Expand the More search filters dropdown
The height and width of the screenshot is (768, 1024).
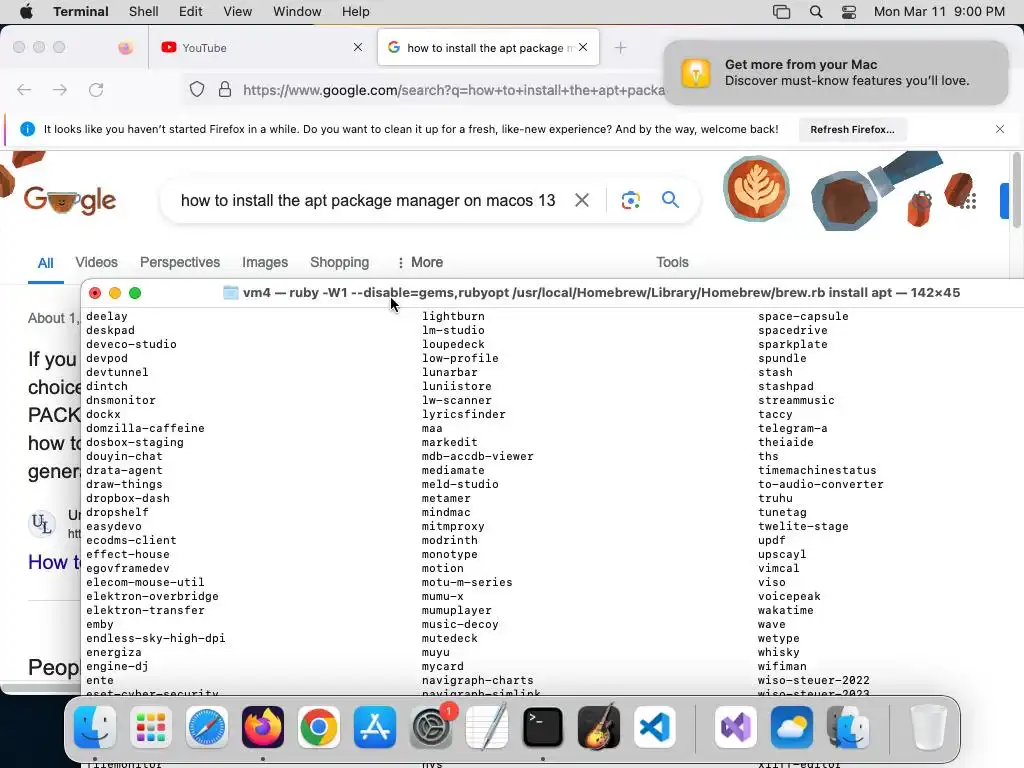tap(420, 263)
